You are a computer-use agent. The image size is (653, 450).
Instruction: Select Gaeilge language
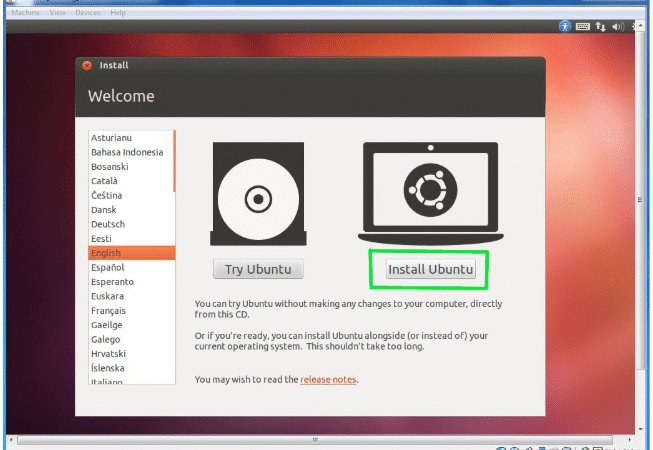[x=131, y=325]
